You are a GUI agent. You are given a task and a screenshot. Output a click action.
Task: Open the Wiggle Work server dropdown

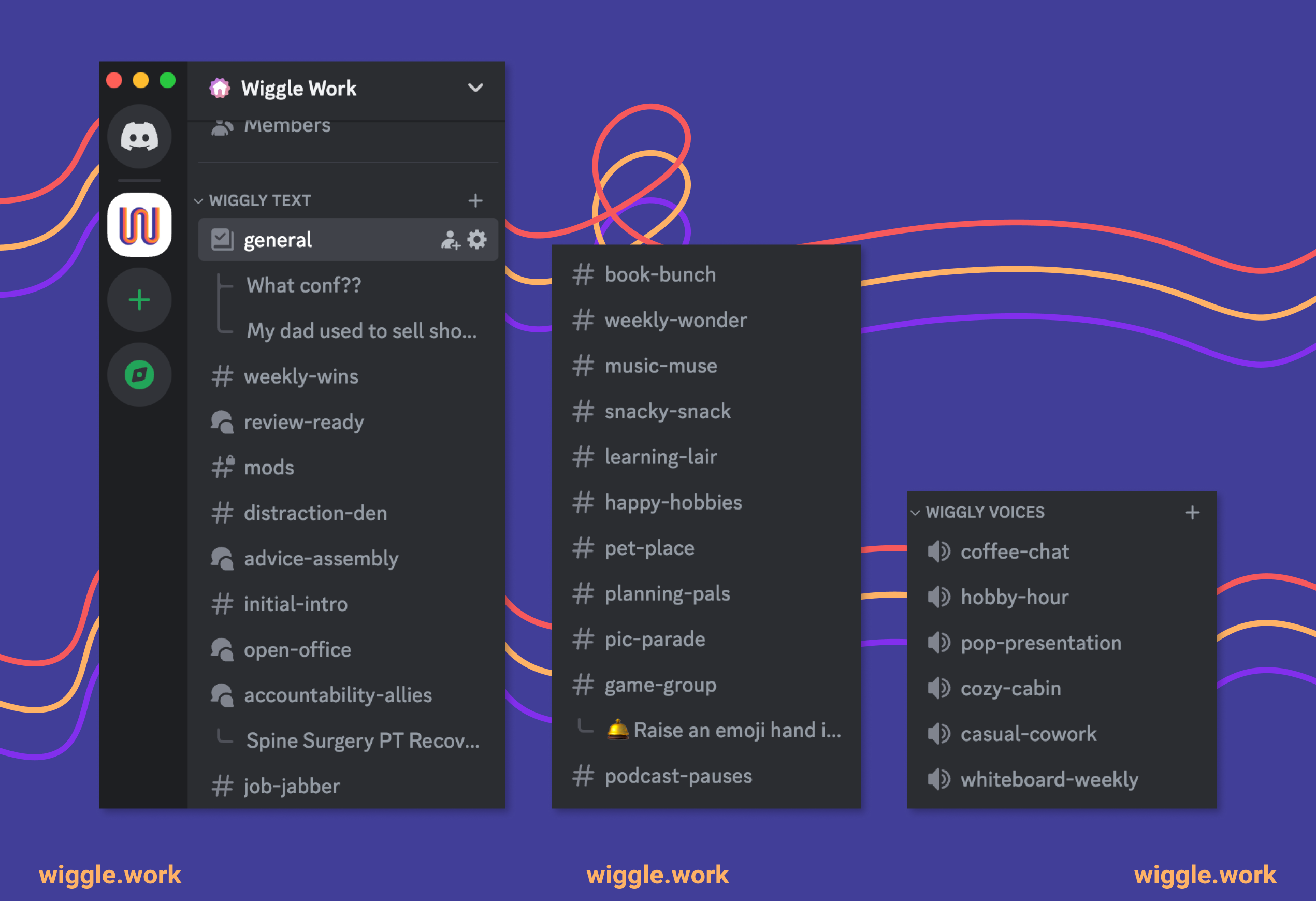tap(475, 89)
